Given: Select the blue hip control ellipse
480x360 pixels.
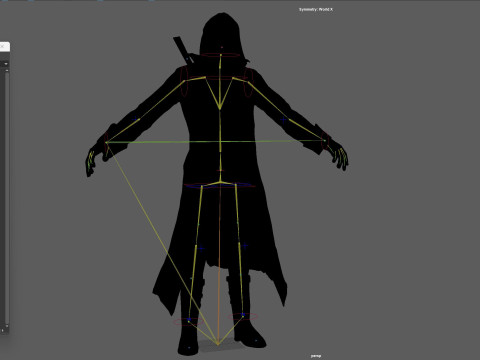Looking at the screenshot, I should [219, 185].
